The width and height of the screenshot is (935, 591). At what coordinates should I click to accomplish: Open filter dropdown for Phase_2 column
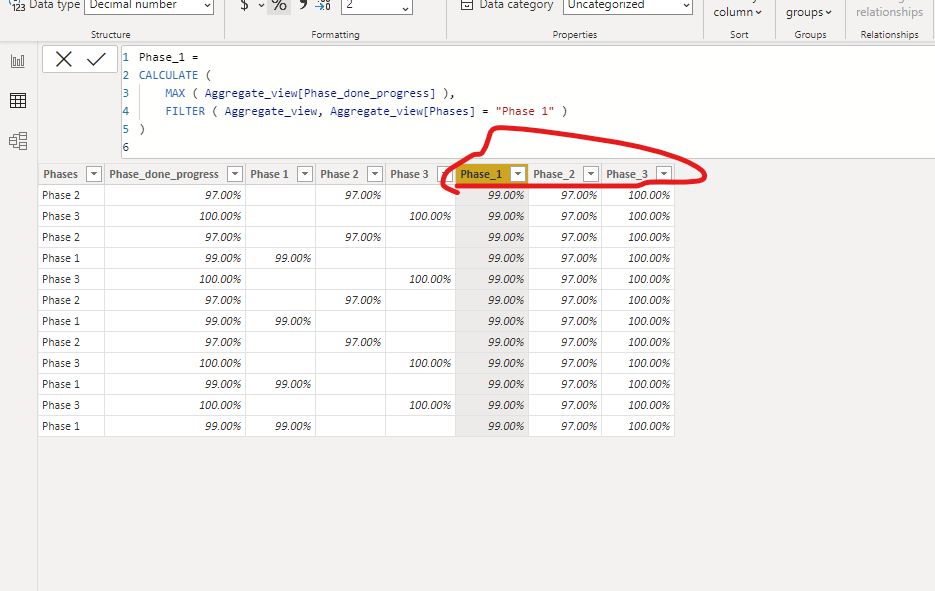pos(591,174)
